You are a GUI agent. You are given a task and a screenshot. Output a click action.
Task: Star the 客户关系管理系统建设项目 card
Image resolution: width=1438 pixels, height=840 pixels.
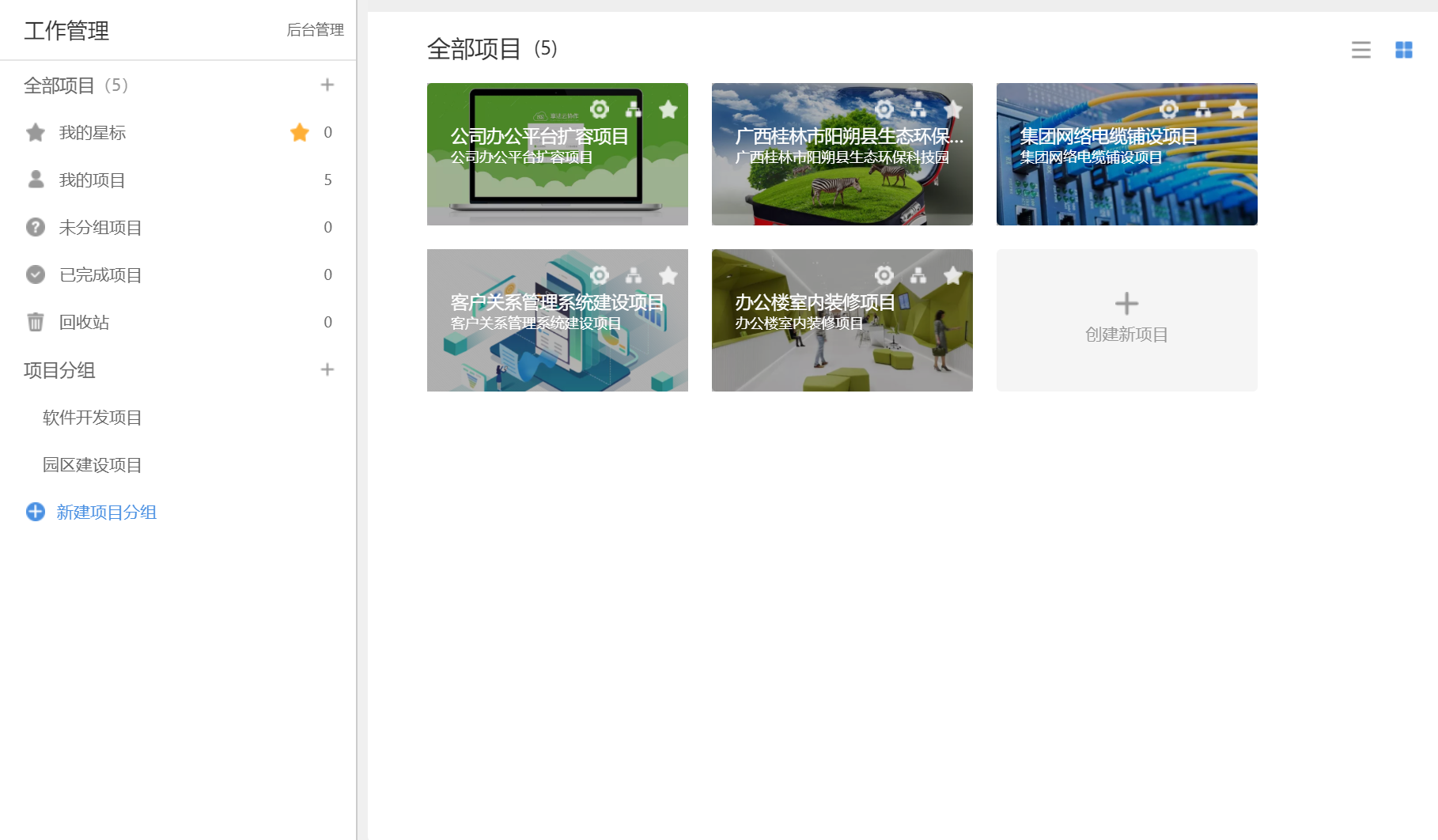pos(668,275)
